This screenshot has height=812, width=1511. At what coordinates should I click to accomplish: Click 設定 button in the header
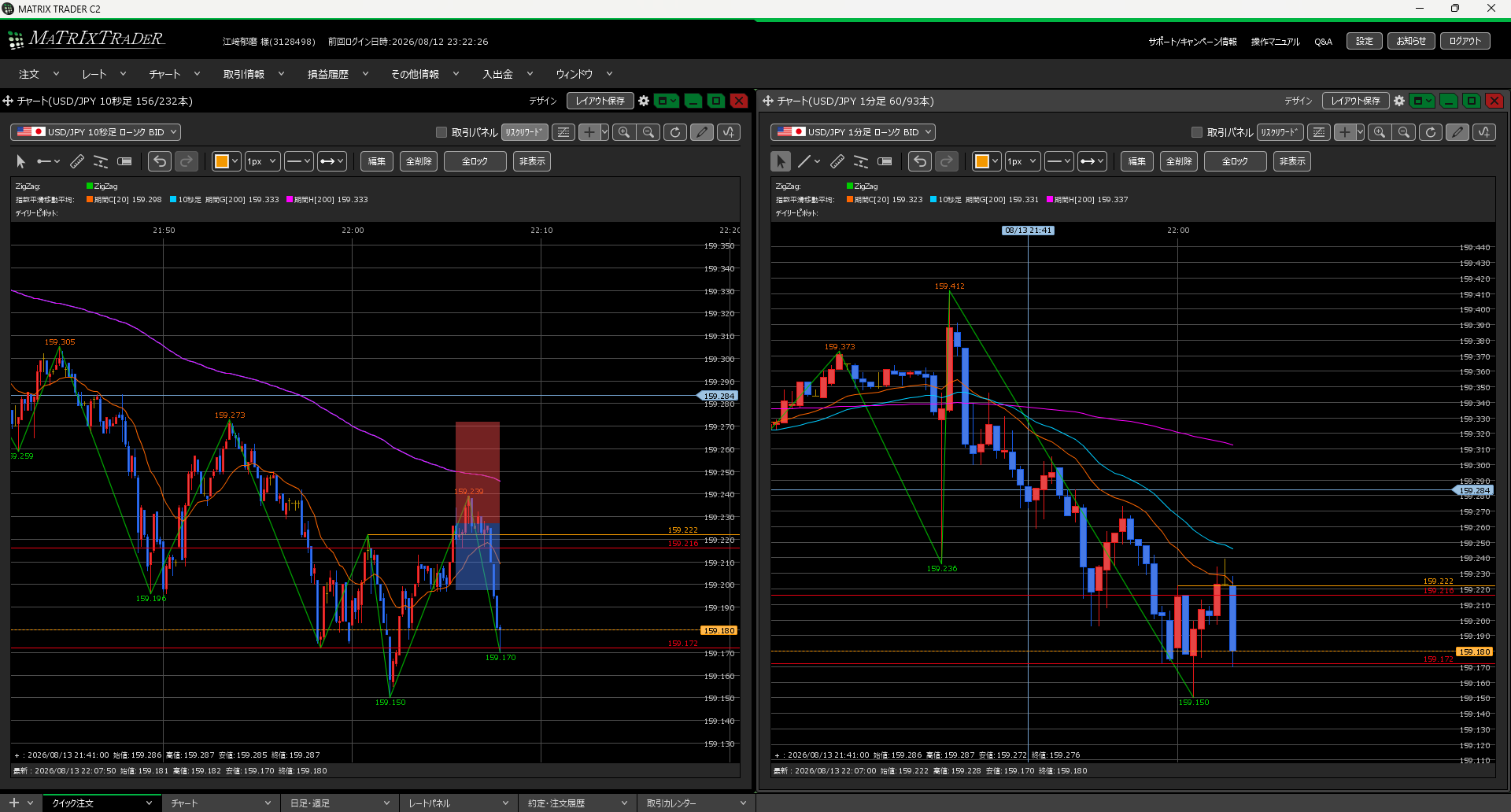1365,41
